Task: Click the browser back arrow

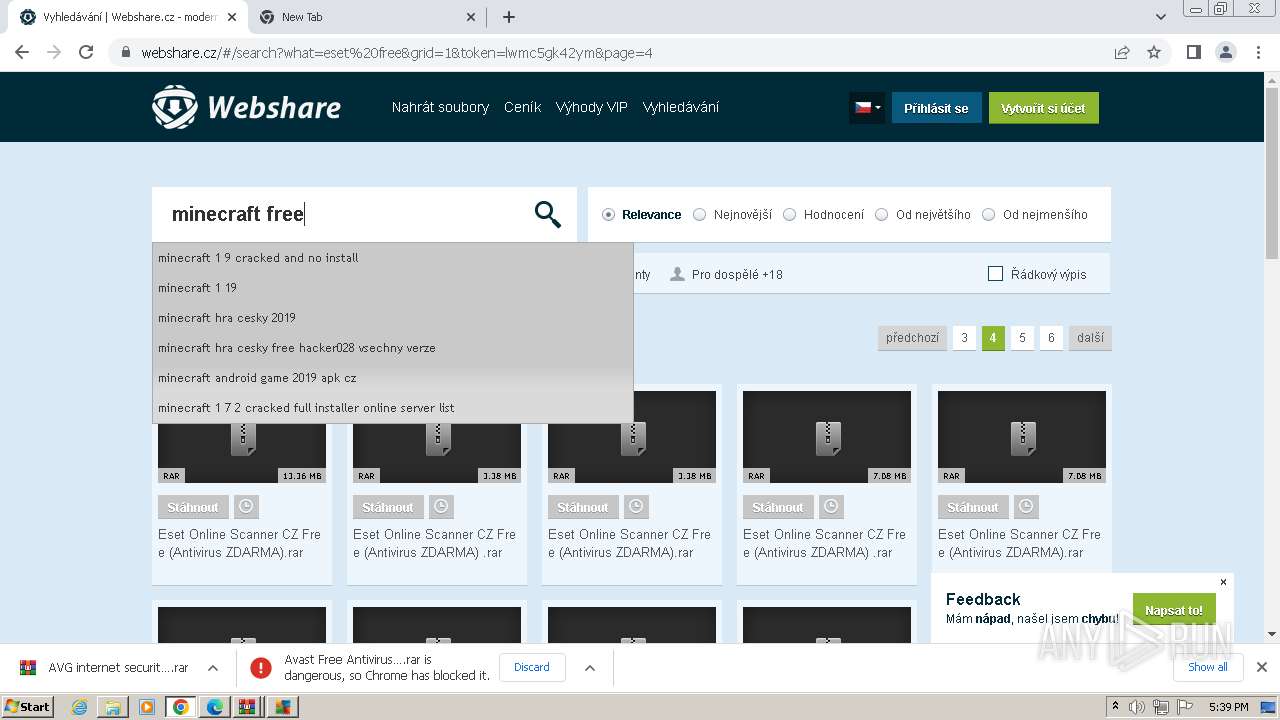Action: (x=22, y=52)
